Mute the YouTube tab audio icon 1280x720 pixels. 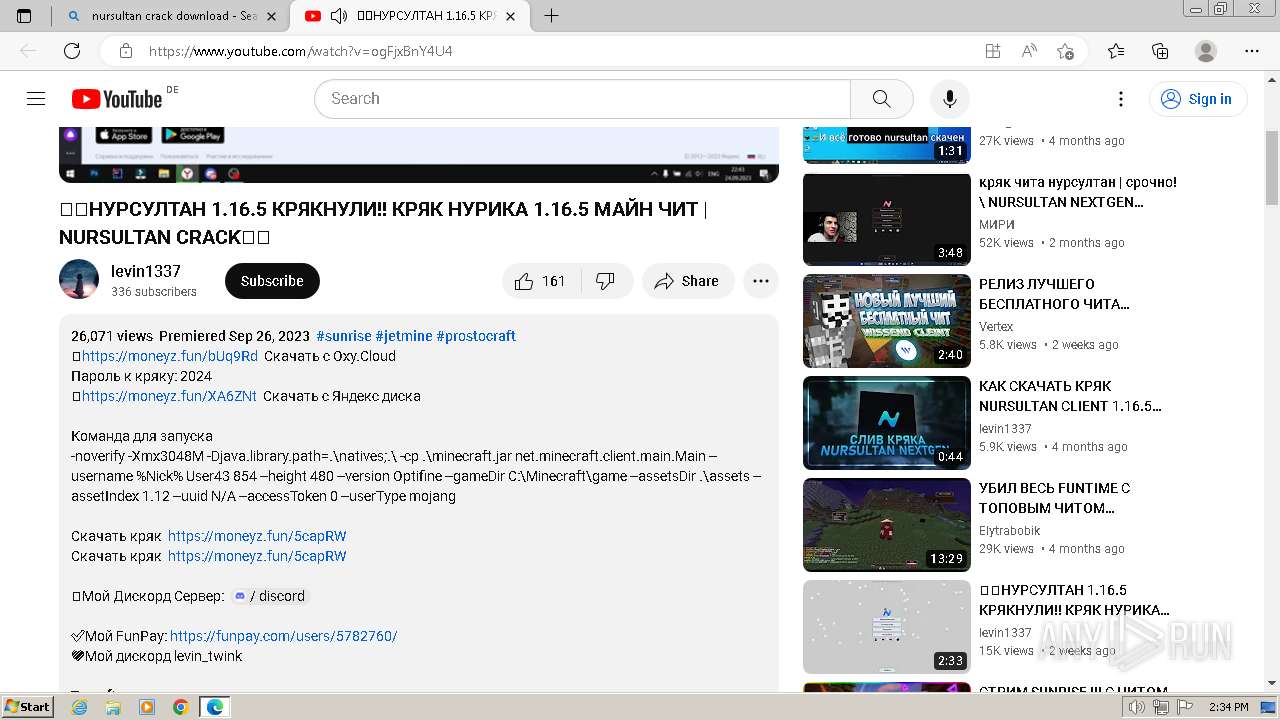click(339, 16)
